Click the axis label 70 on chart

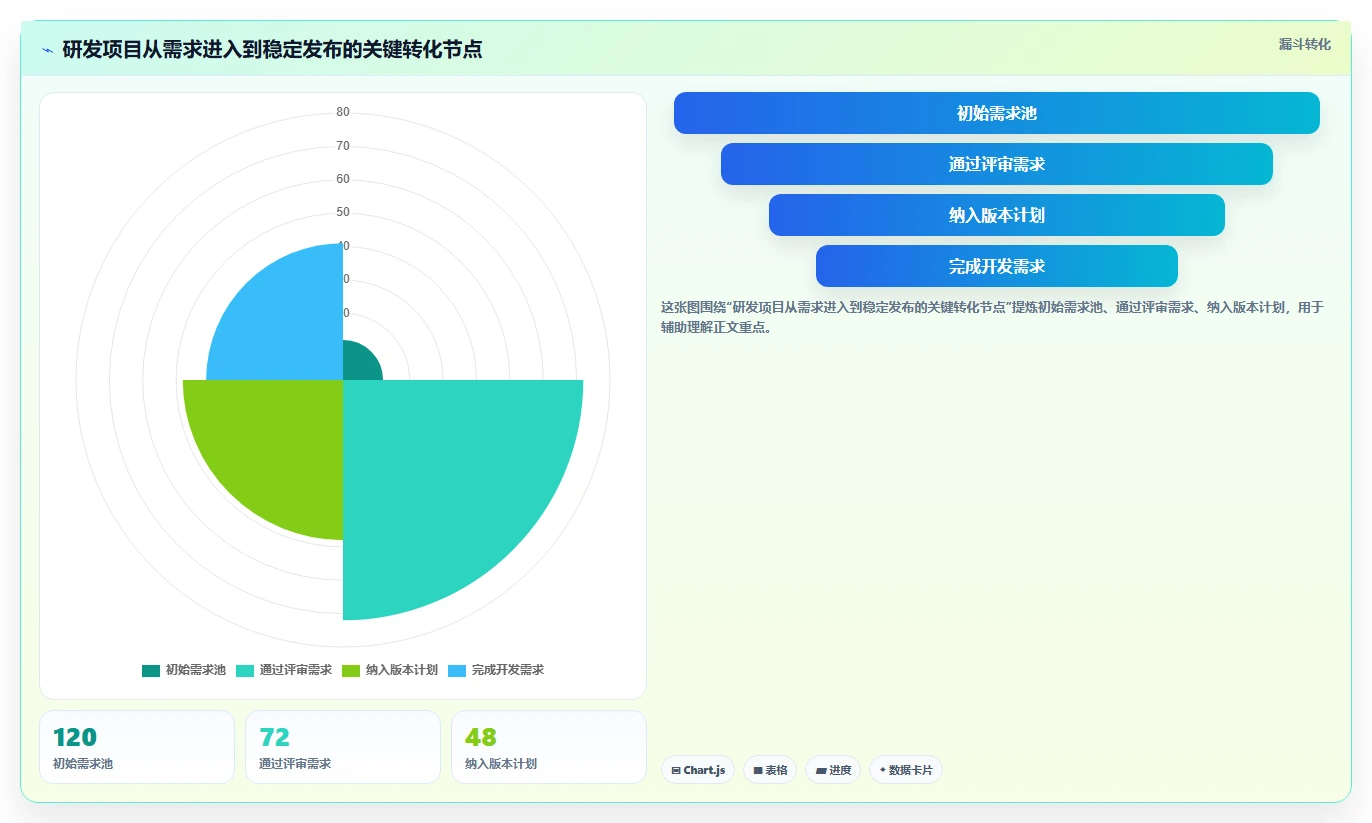343,146
